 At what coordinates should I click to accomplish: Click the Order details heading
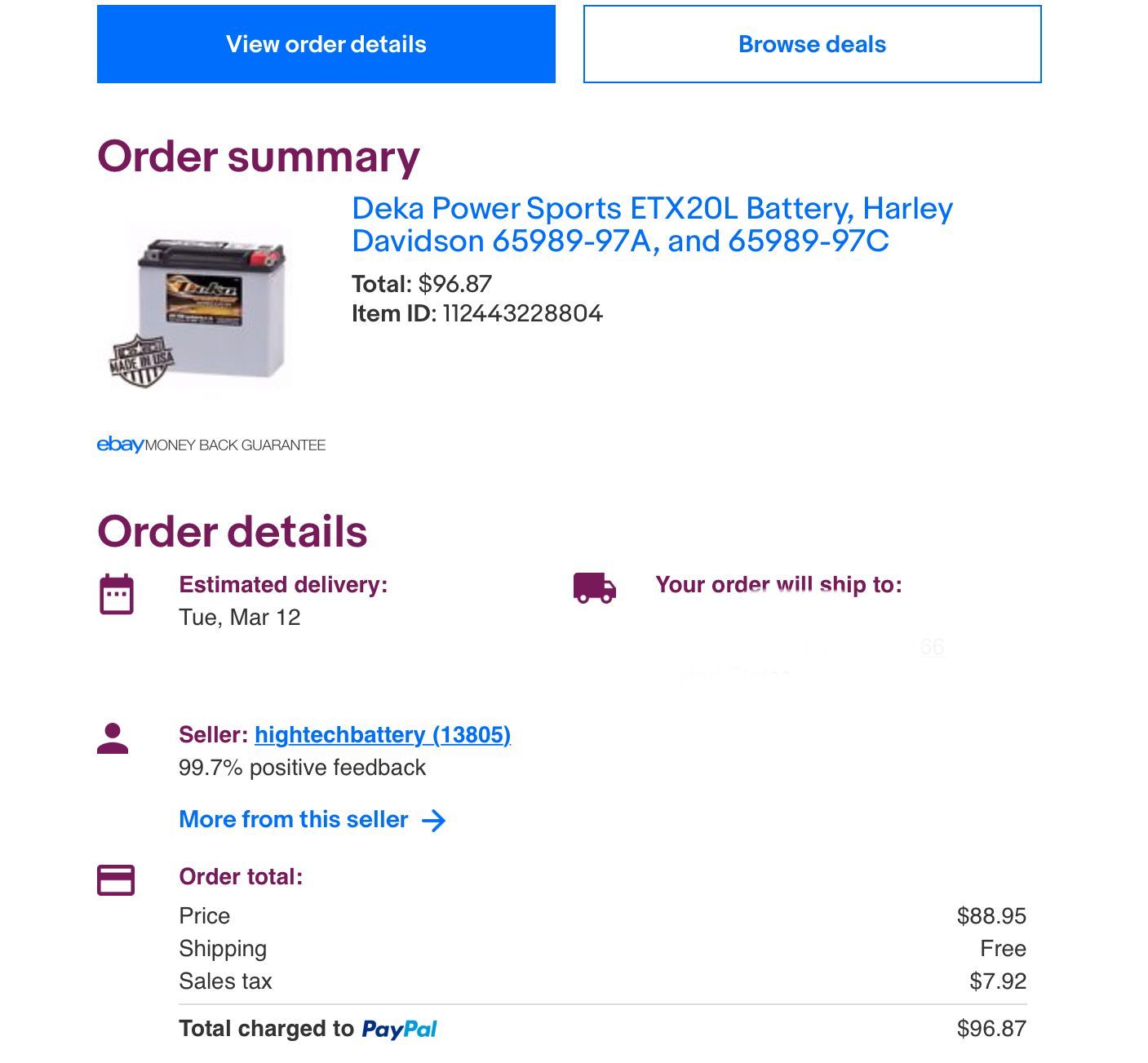click(232, 532)
